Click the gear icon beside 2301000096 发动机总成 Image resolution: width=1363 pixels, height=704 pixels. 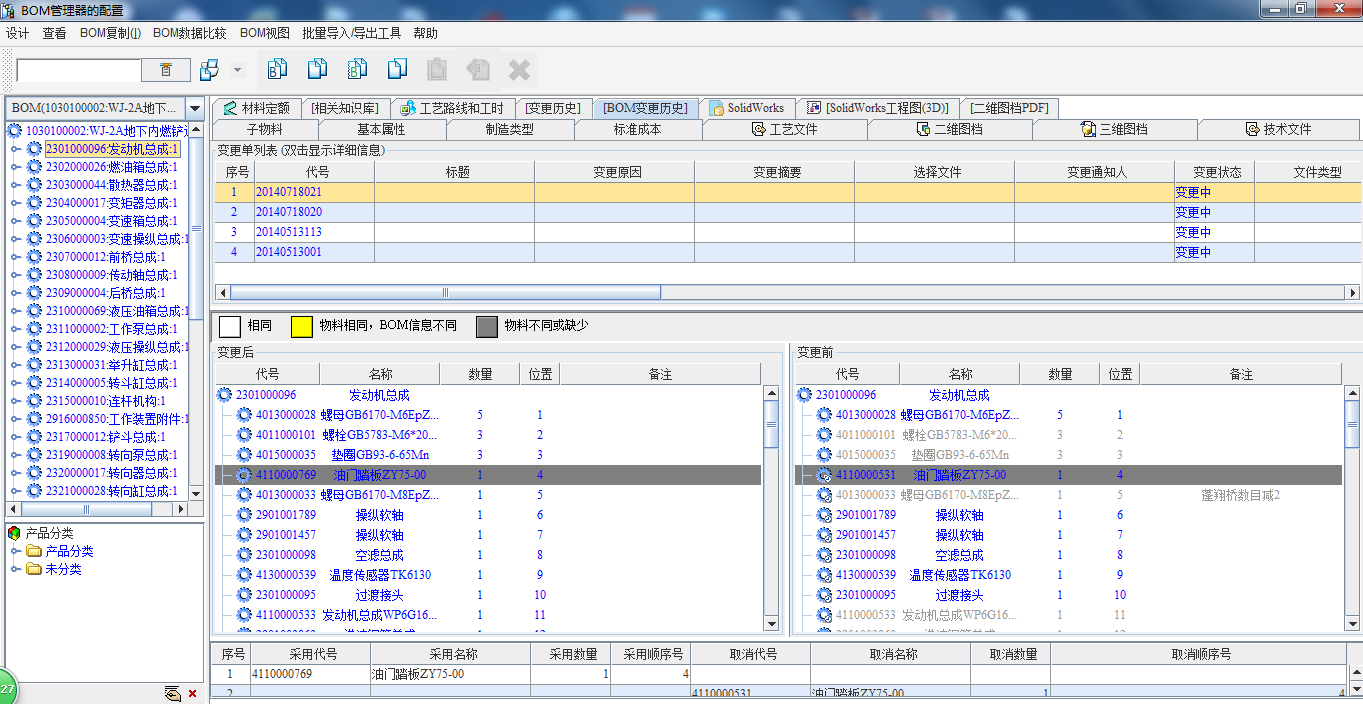tap(34, 149)
